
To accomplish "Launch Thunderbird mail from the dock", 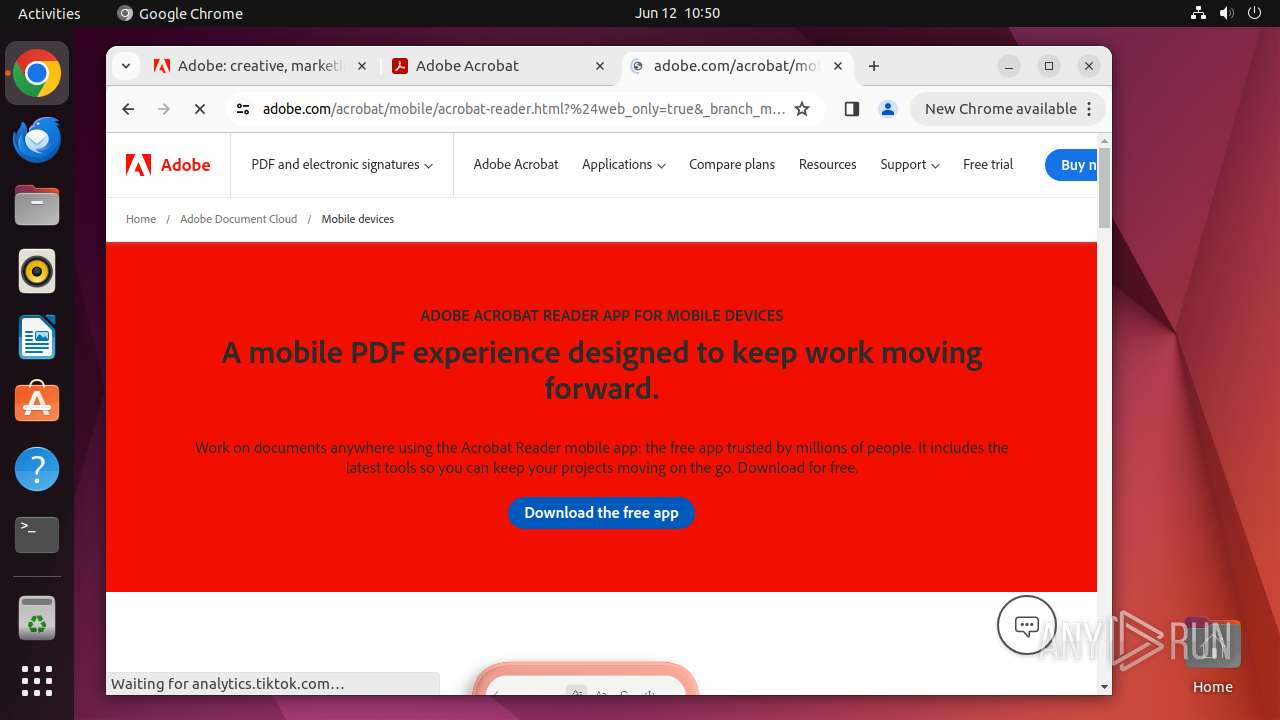I will pyautogui.click(x=37, y=139).
